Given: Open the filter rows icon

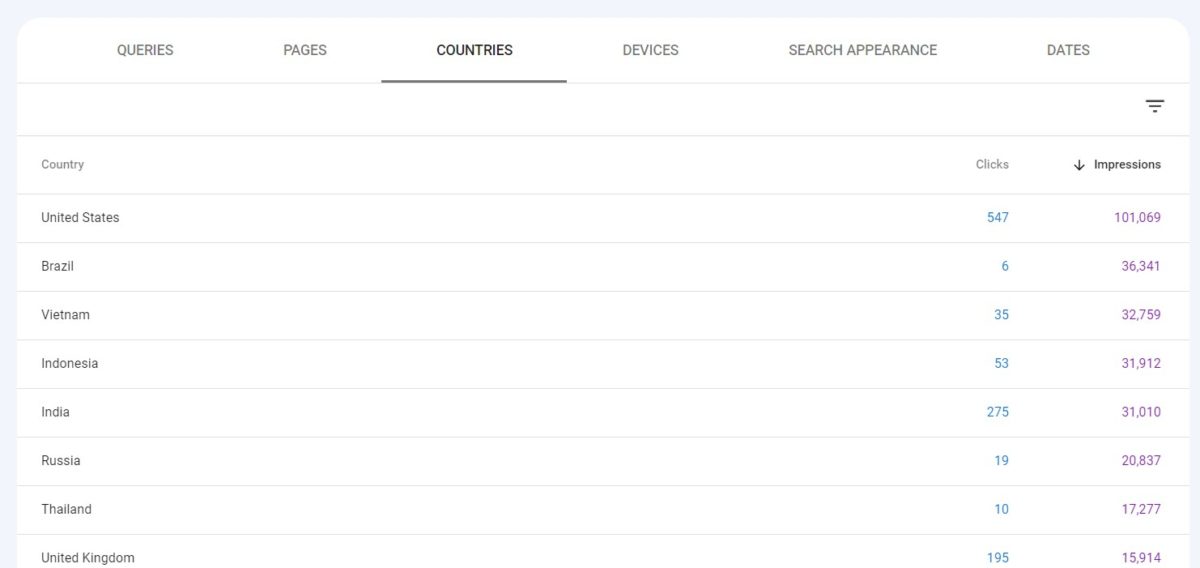Looking at the screenshot, I should [1155, 106].
